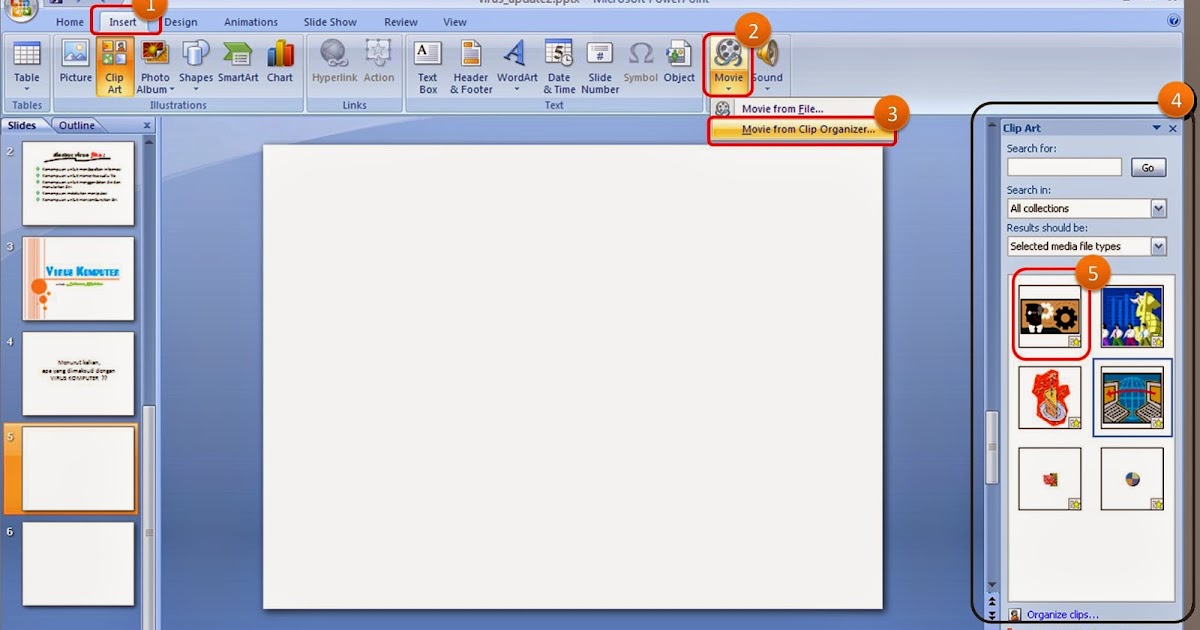Viewport: 1200px width, 630px height.
Task: Open the Office button menu
Action: point(20,8)
